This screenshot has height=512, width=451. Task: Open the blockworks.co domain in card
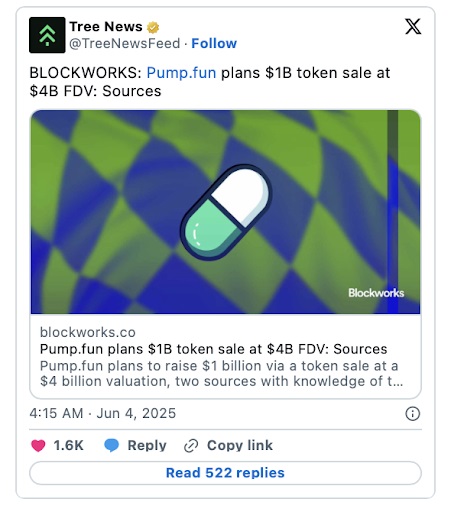pyautogui.click(x=88, y=332)
